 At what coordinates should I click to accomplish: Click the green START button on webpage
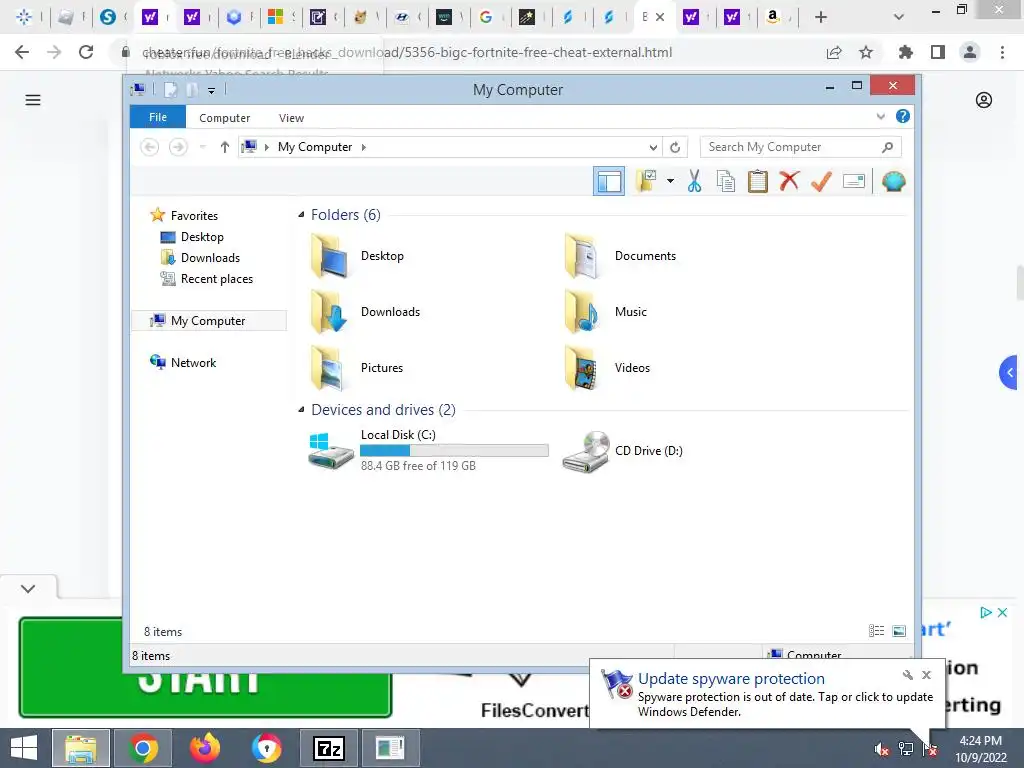[204, 667]
